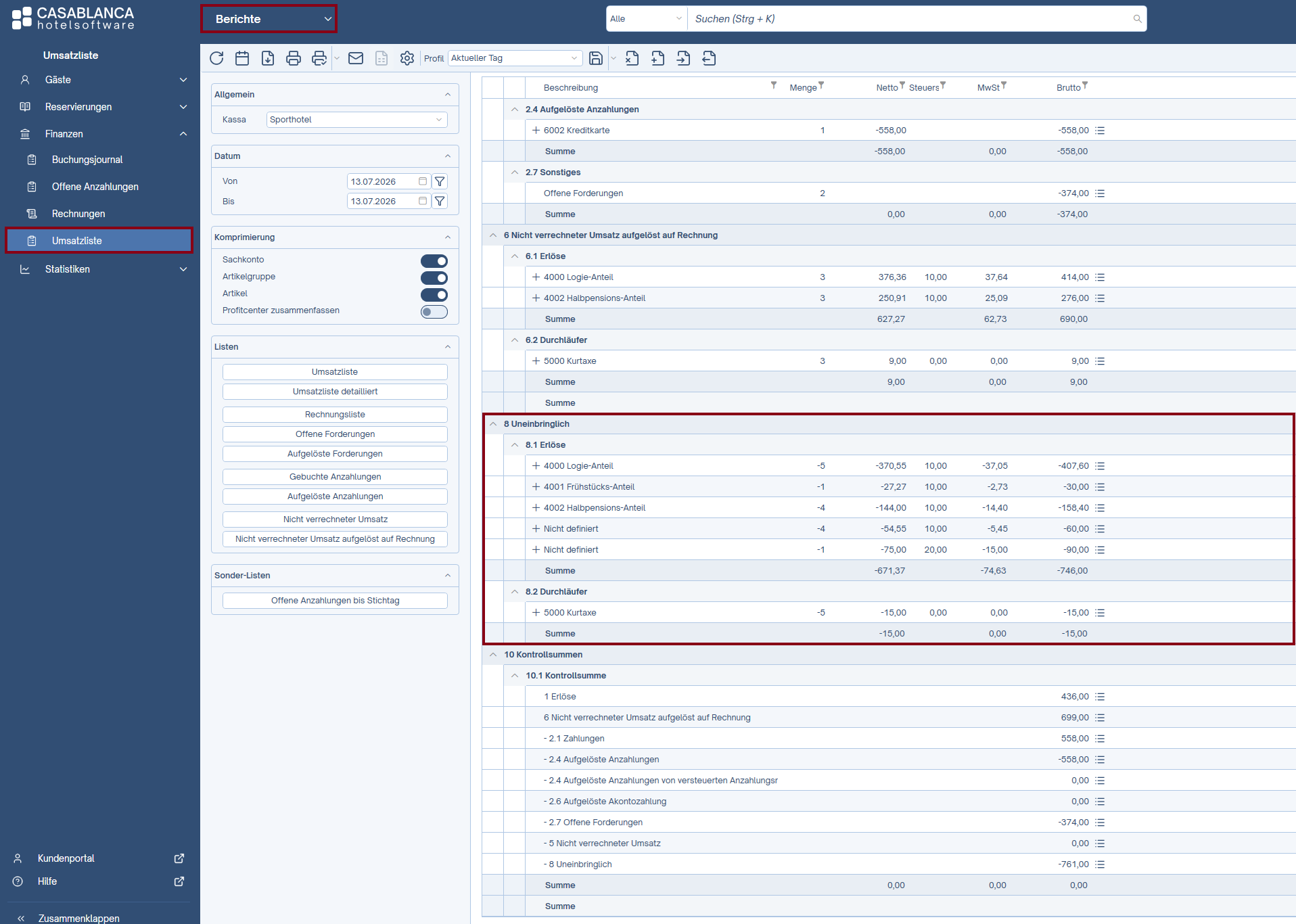Click filter icon next to Von date
The image size is (1296, 924).
(440, 181)
